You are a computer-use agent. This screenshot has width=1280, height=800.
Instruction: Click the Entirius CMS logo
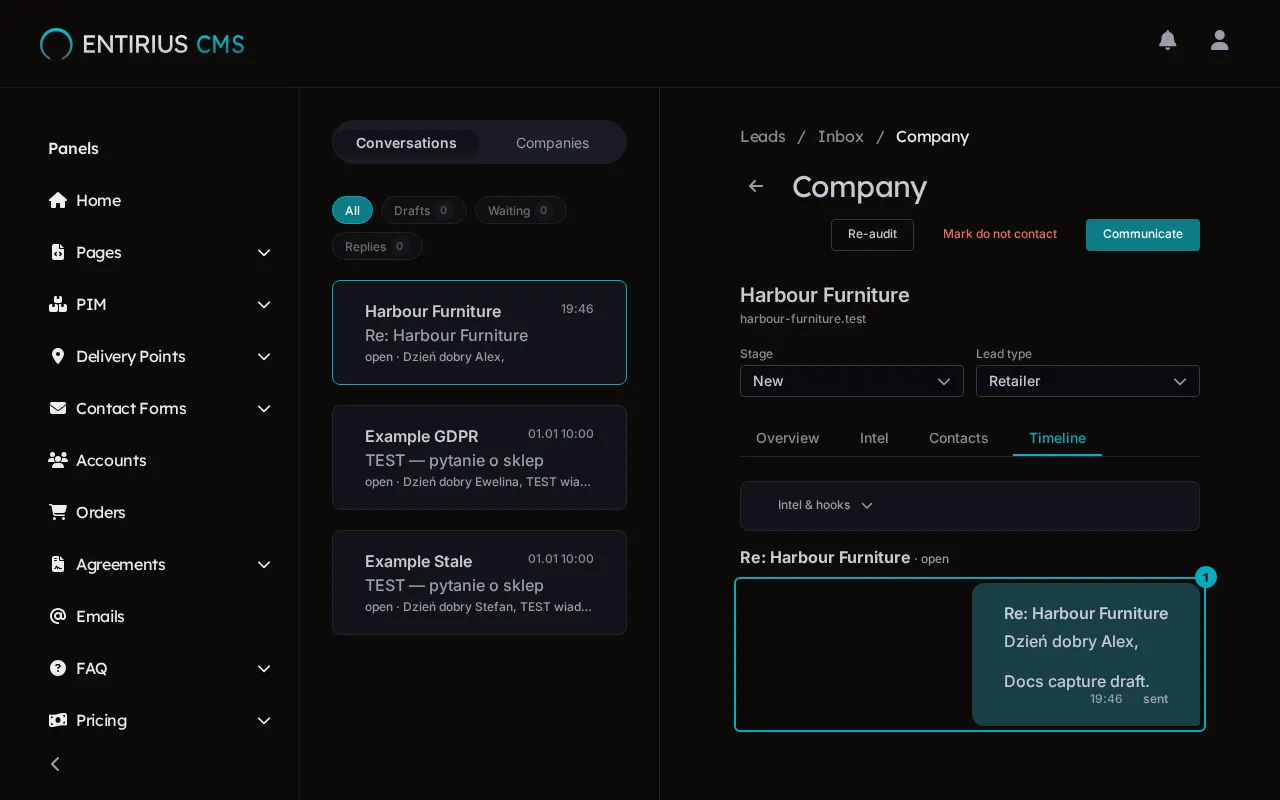point(142,44)
